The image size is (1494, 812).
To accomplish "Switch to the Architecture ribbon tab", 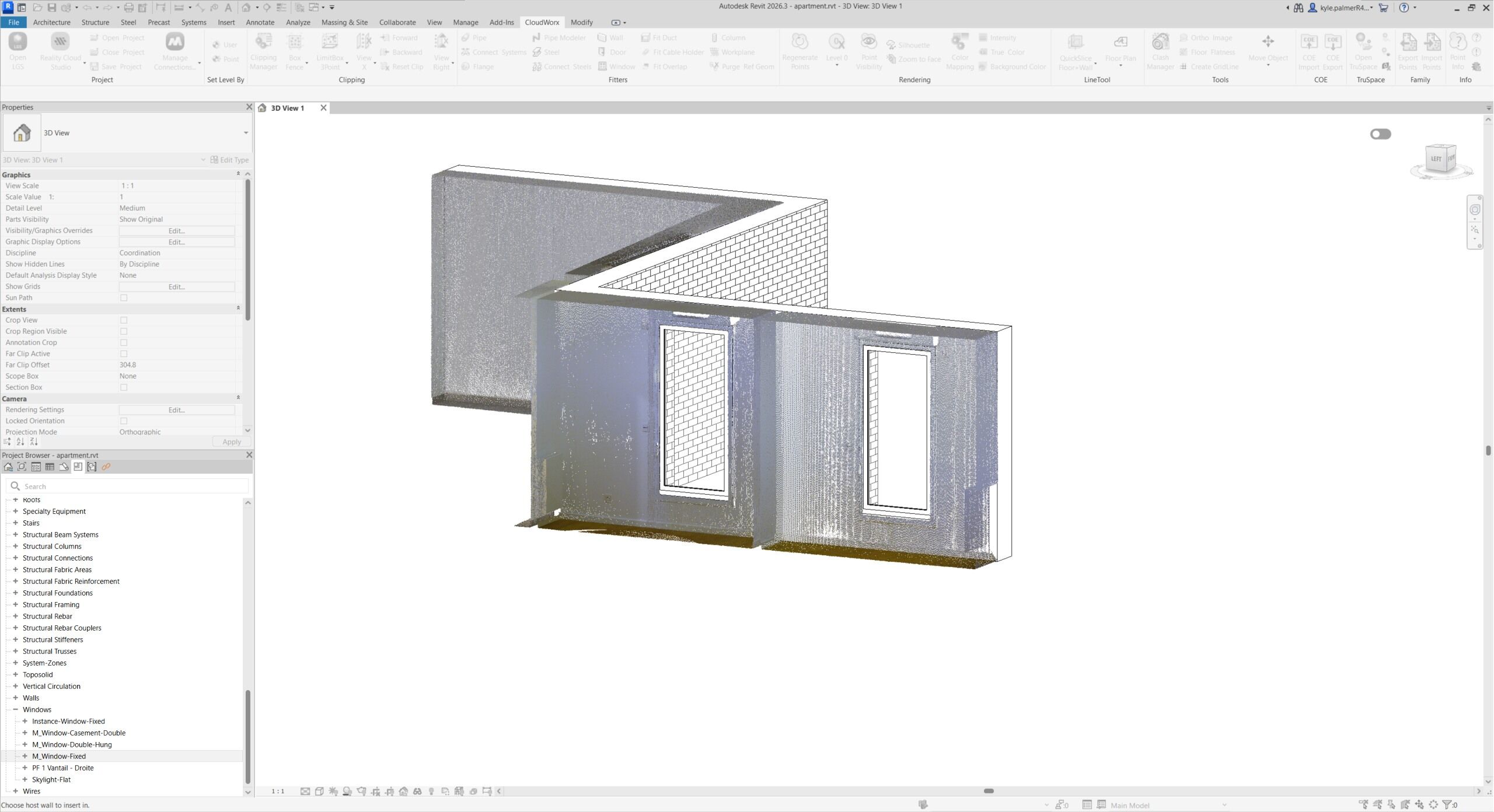I will 51,22.
